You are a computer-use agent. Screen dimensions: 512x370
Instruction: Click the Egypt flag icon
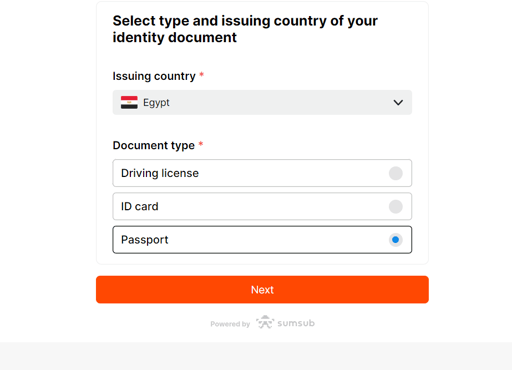click(129, 102)
